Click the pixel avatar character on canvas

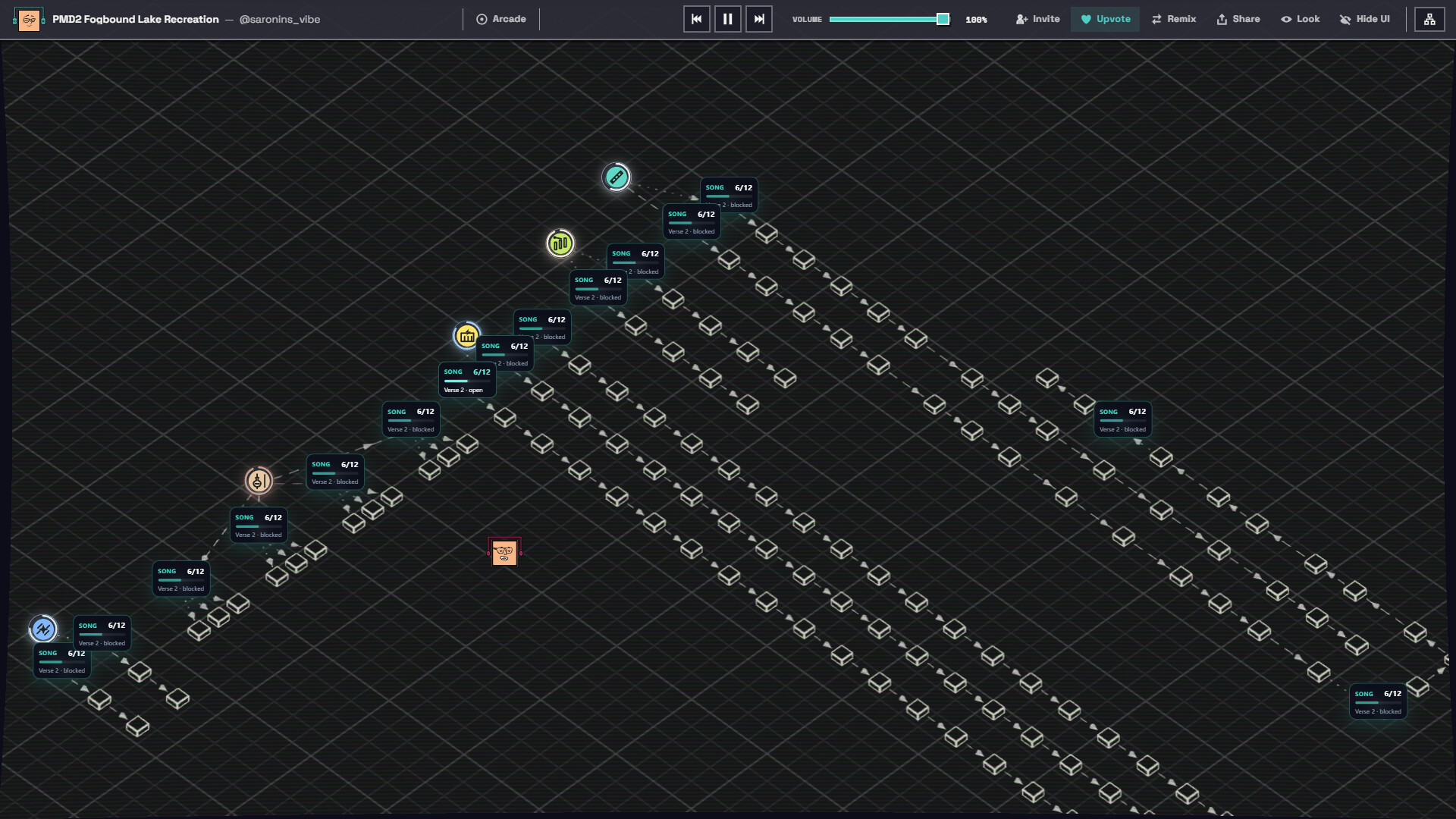tap(504, 553)
